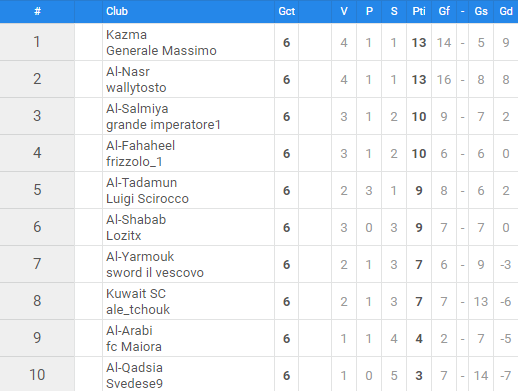This screenshot has height=391, width=518.
Task: Open Al-Yarmouk club link
Action: click(x=140, y=257)
